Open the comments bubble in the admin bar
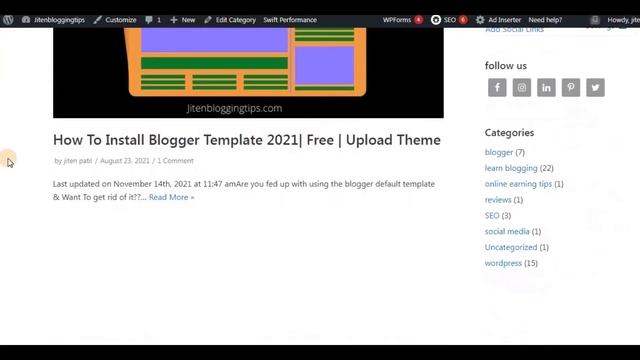 [x=153, y=20]
